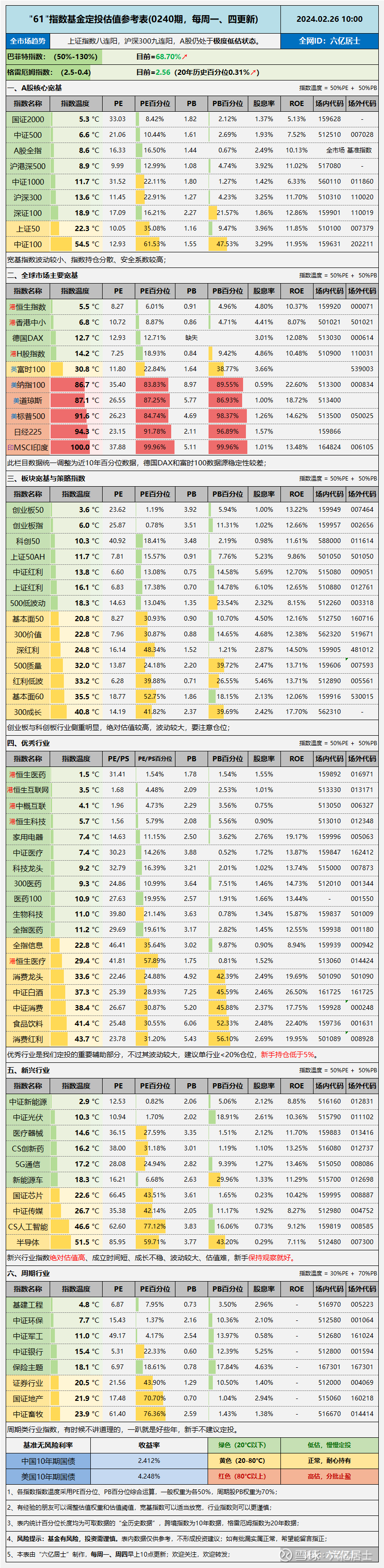Select the 中证畜牧 off-exchange code 014414
This screenshot has height=1568, width=384.
coord(361,1414)
